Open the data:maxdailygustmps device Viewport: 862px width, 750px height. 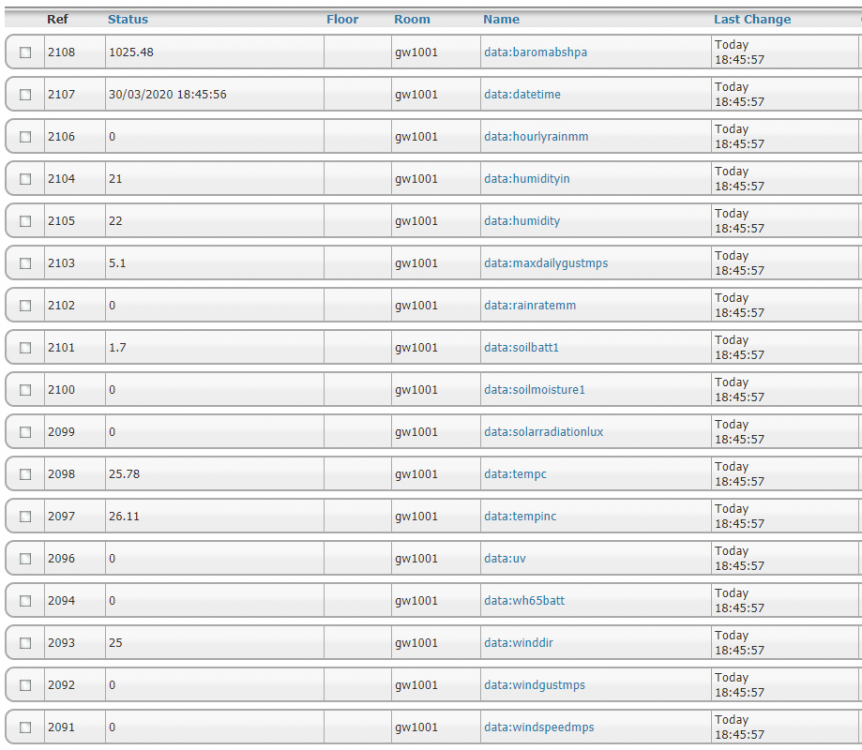(545, 264)
